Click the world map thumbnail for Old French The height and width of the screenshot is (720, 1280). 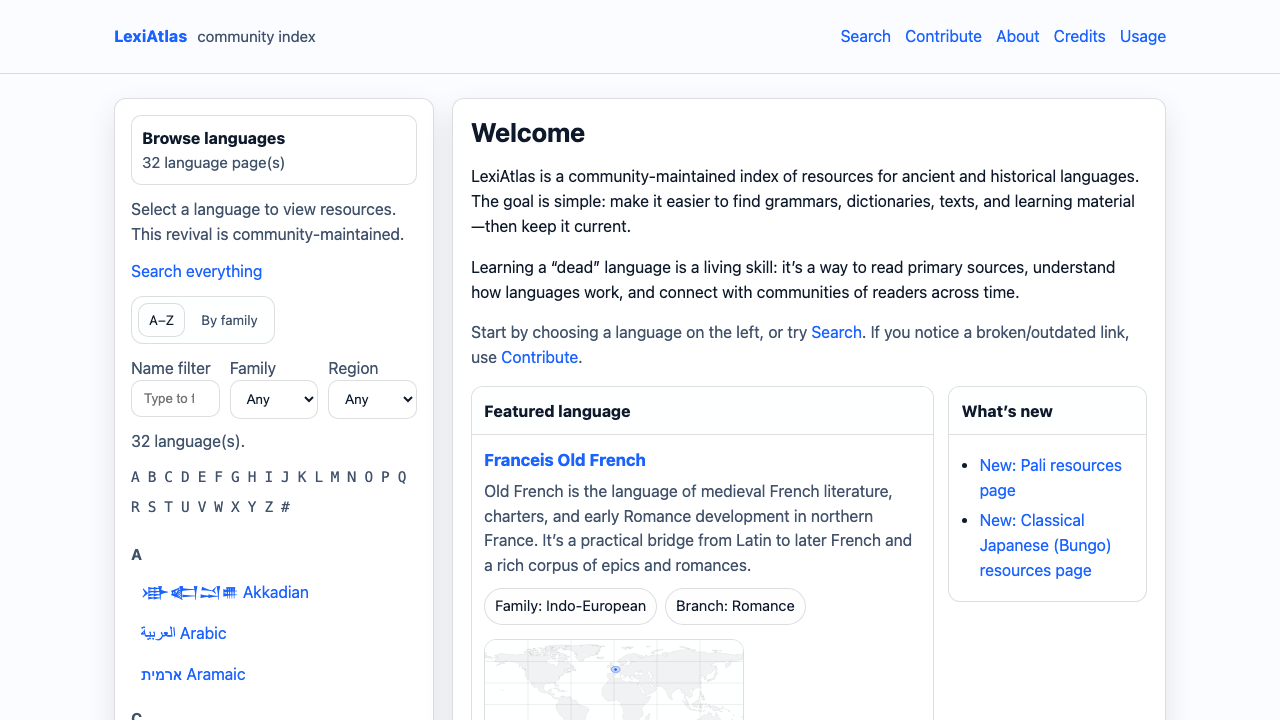pyautogui.click(x=613, y=680)
